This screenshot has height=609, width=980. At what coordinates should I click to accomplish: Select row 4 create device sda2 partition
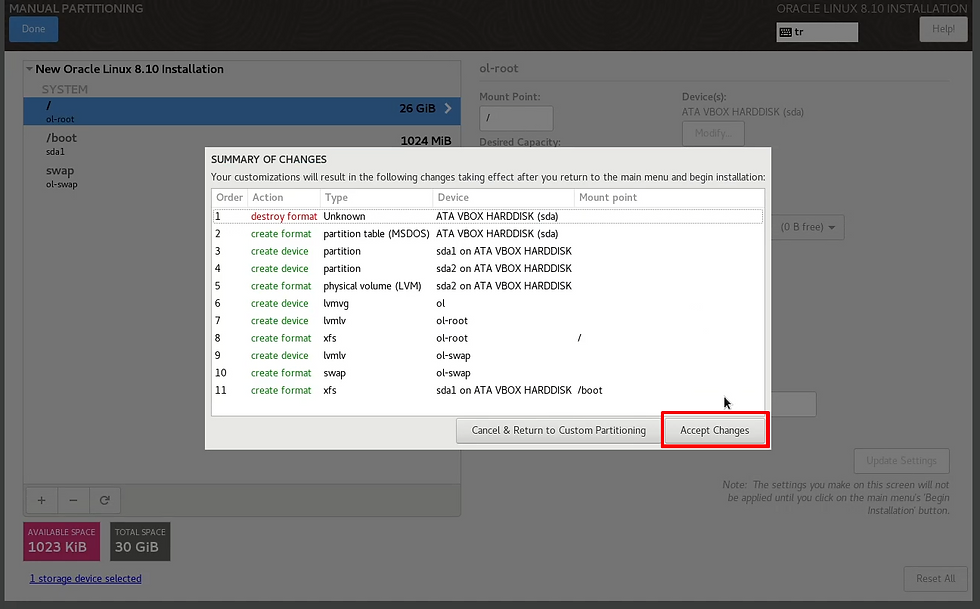(488, 268)
